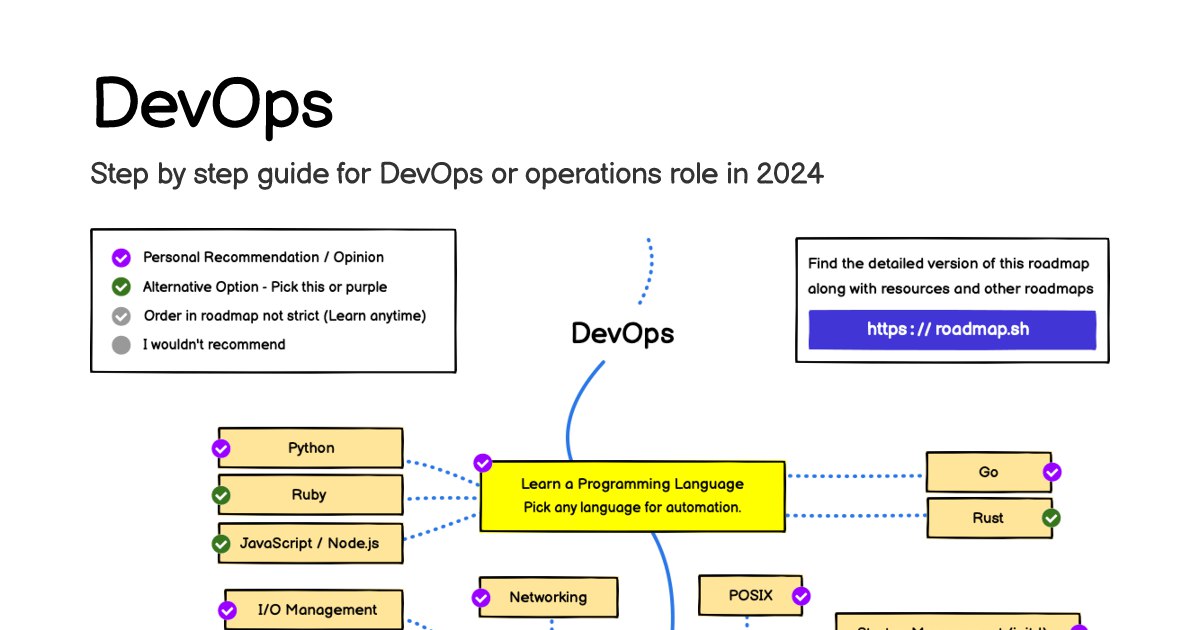Screen dimensions: 1200x630
Task: Click the green checkmark beside Ruby
Action: pos(222,495)
